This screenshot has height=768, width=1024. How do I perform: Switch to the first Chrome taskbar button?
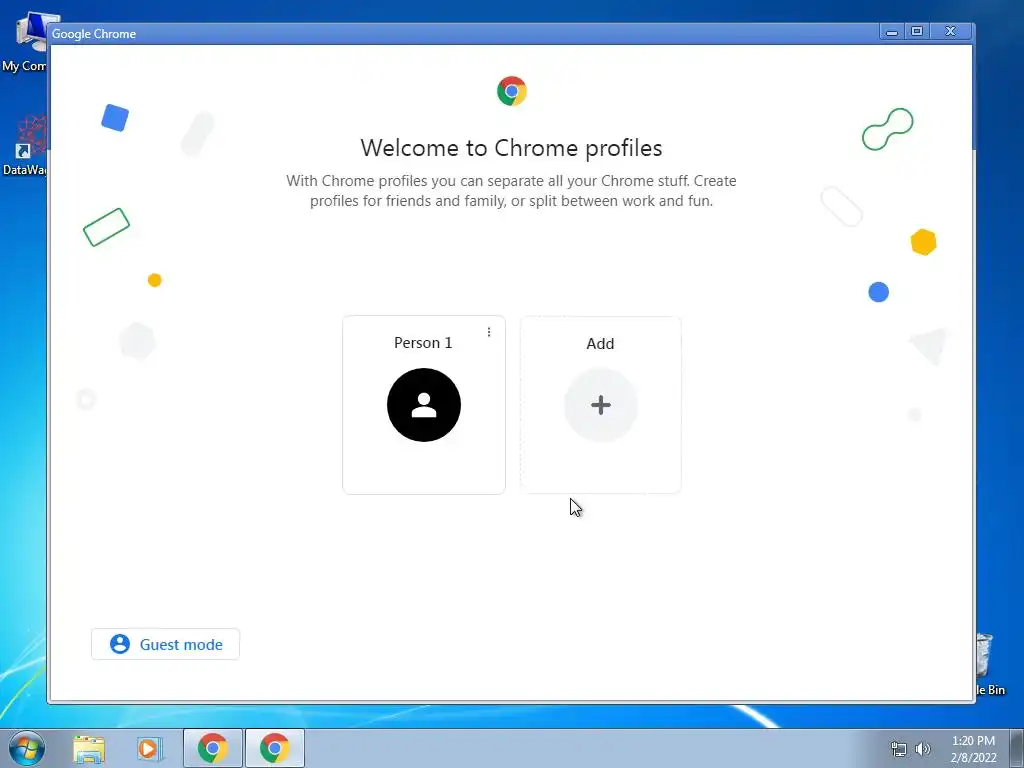[213, 748]
